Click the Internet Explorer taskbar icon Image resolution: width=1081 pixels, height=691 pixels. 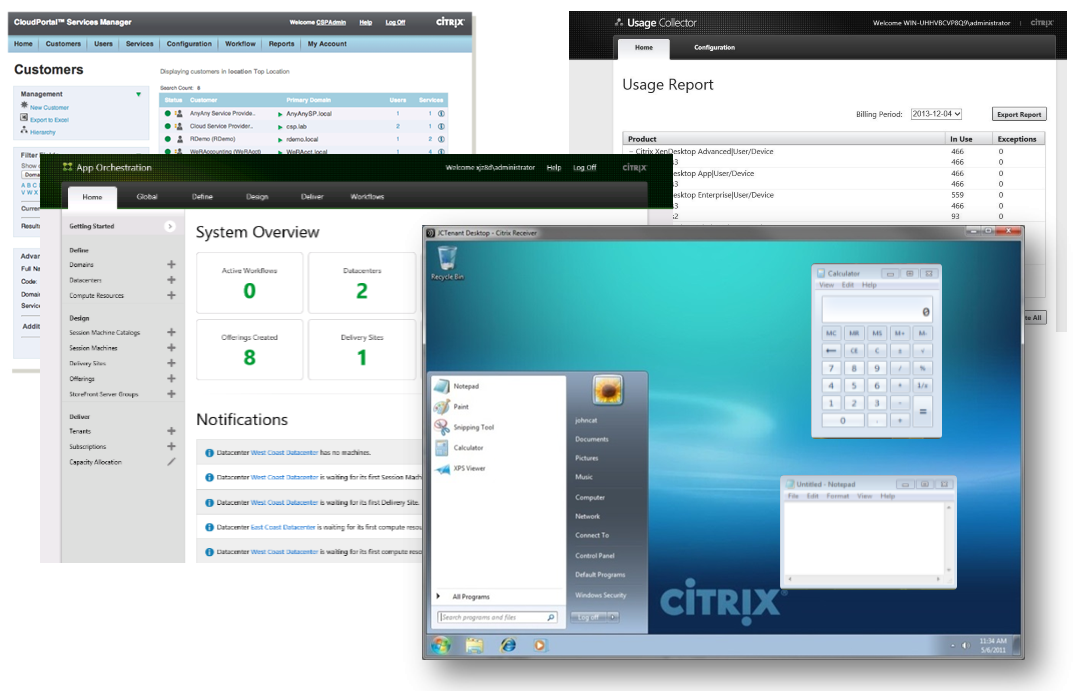click(508, 645)
